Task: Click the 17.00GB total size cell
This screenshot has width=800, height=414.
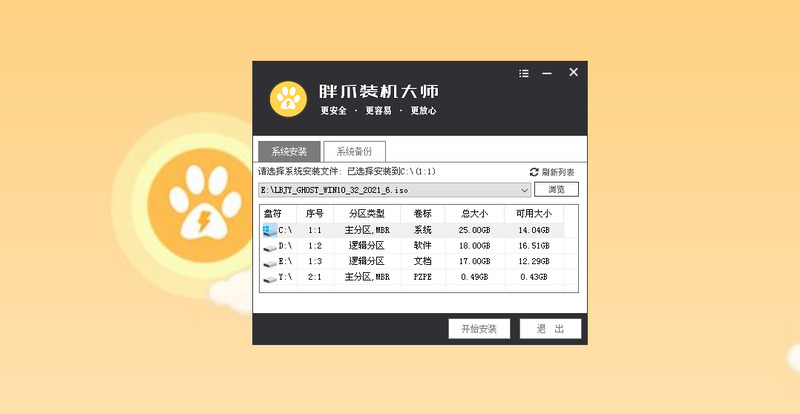Action: coord(474,261)
